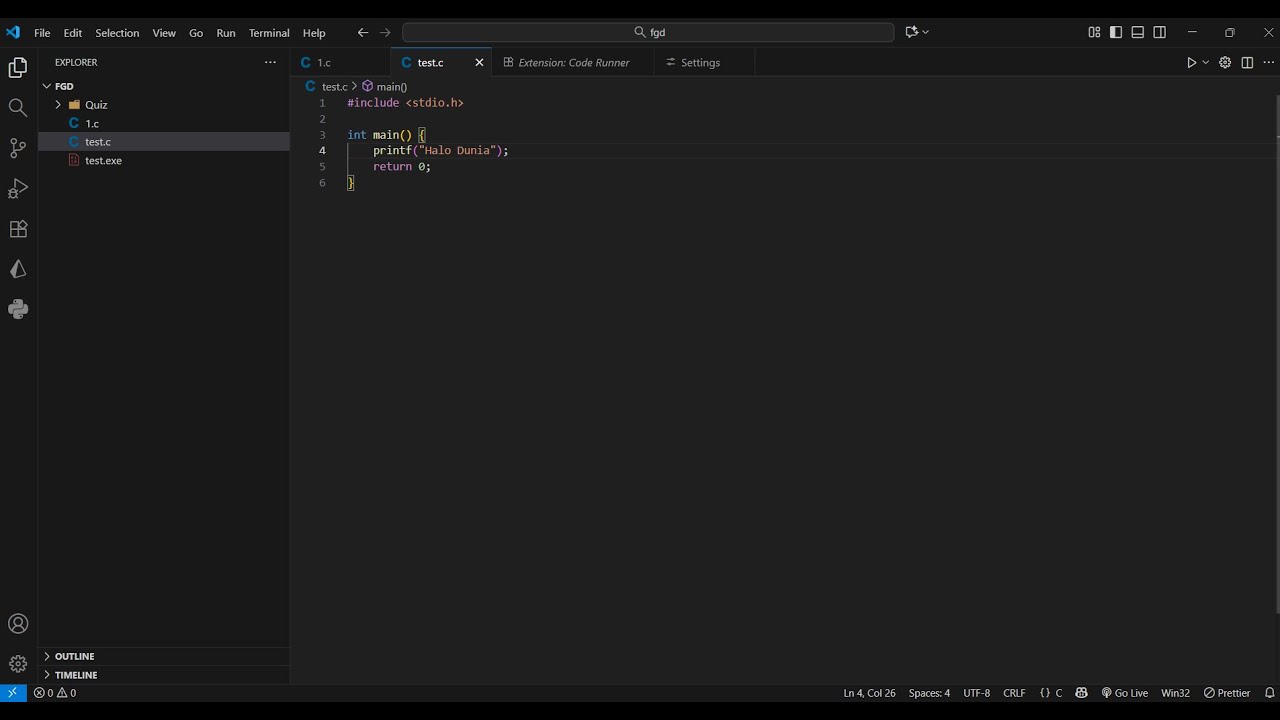
Task: Go forward with the right arrow
Action: point(385,32)
